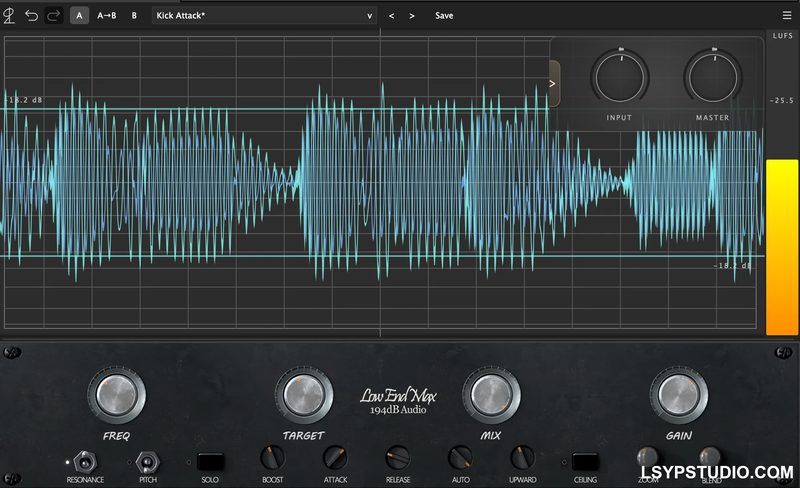
Task: Click the TARGET knob
Action: (x=304, y=395)
